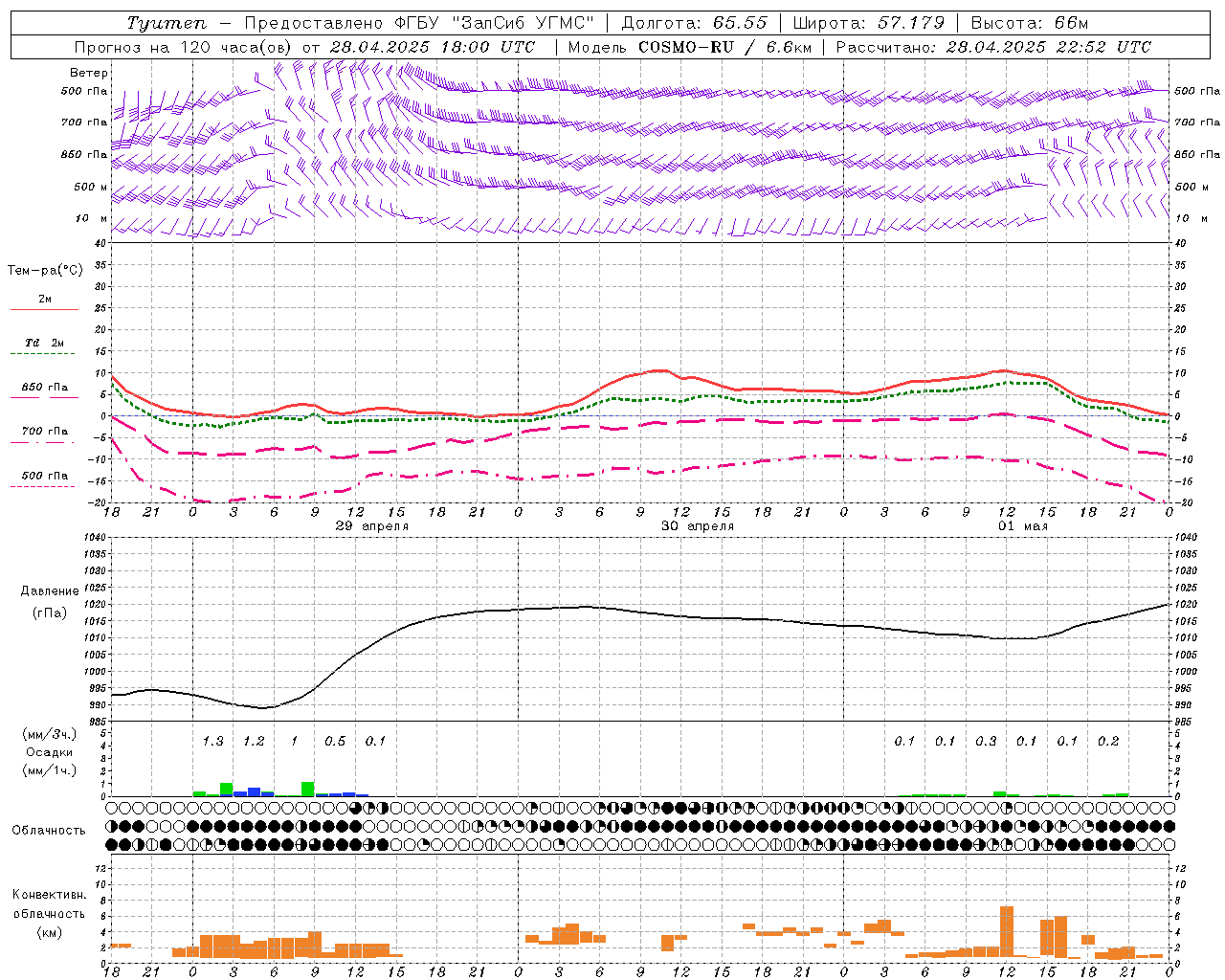This screenshot has width=1225, height=980.
Task: Click the "700 гПа" temperature legend entry
Action: (45, 431)
